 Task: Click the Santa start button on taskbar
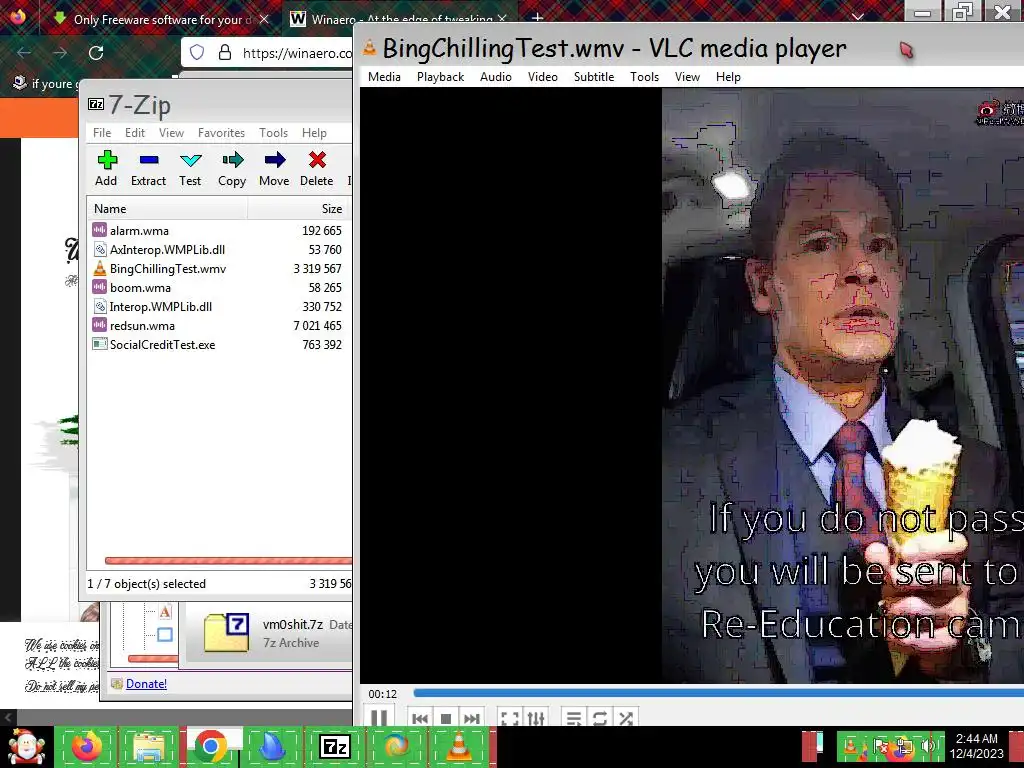point(26,747)
